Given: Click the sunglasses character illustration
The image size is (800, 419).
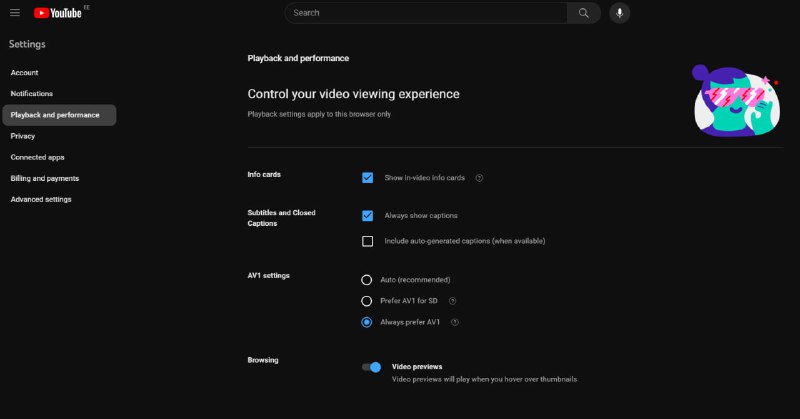Looking at the screenshot, I should coord(736,101).
